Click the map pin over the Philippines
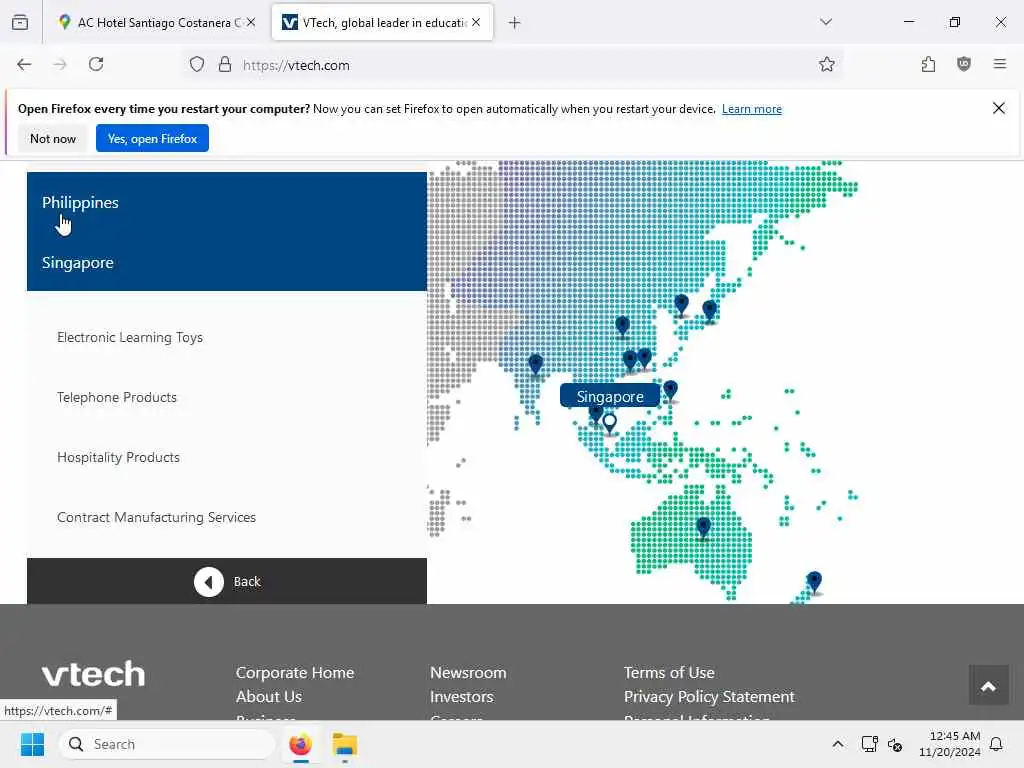The height and width of the screenshot is (768, 1024). click(x=671, y=391)
